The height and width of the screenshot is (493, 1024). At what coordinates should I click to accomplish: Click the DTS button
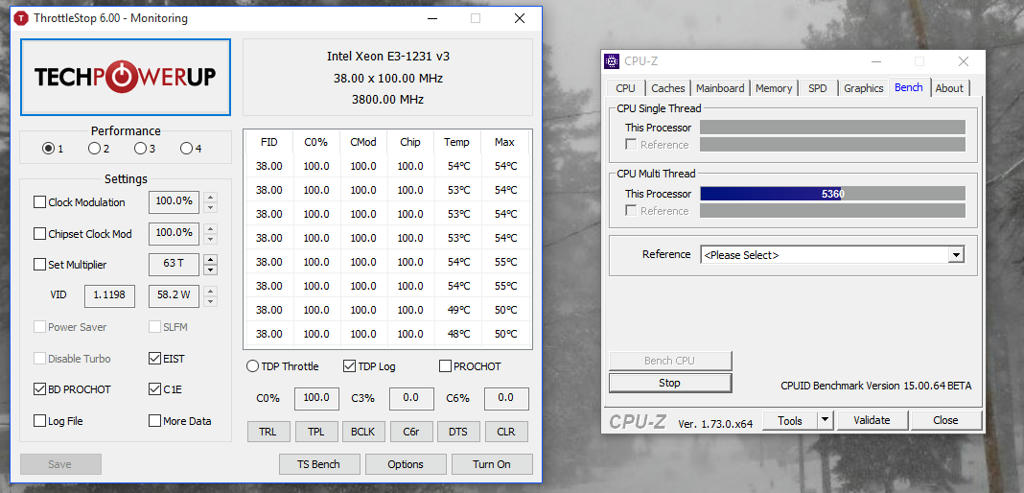coord(458,432)
